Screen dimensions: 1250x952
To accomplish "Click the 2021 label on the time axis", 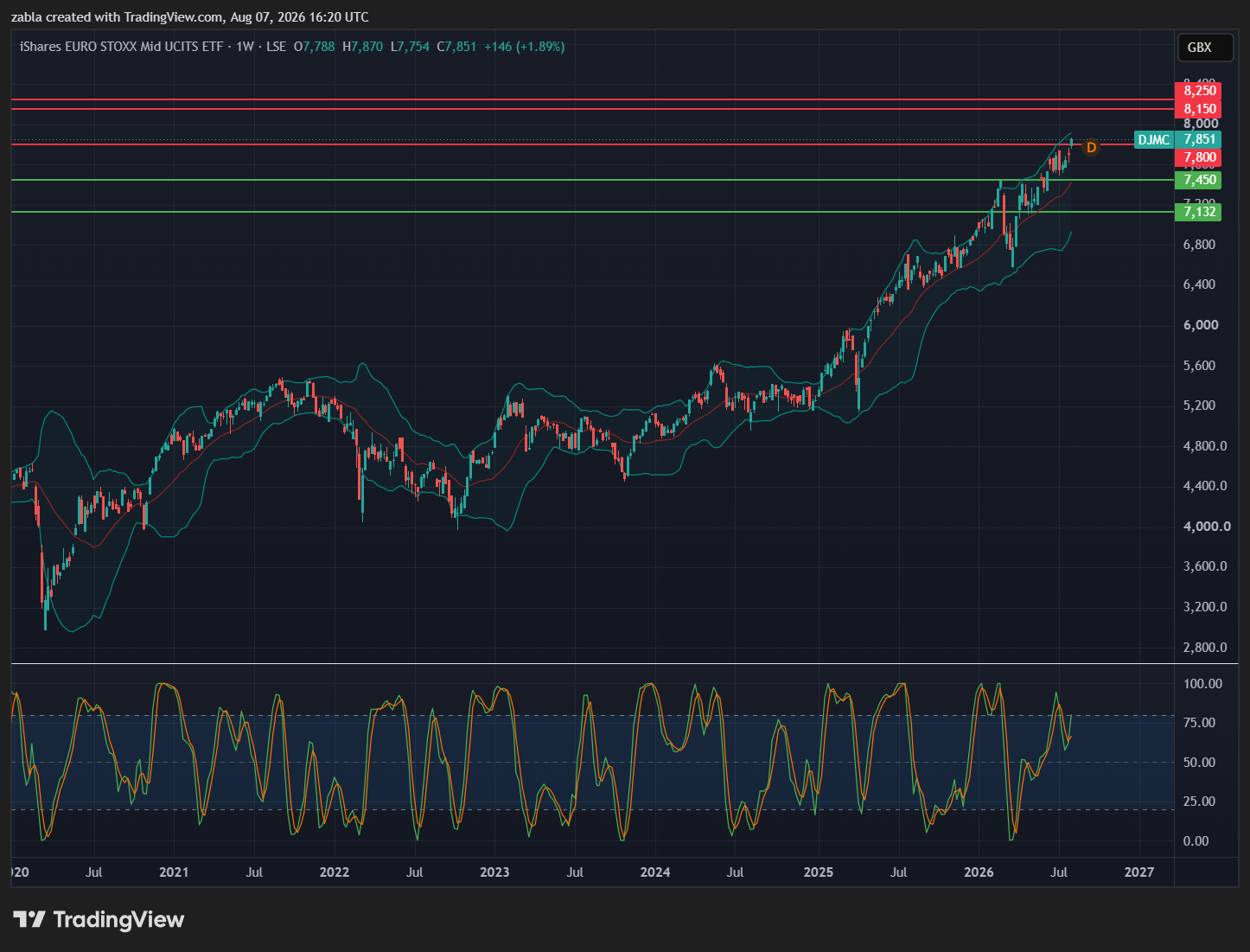I will pyautogui.click(x=174, y=872).
